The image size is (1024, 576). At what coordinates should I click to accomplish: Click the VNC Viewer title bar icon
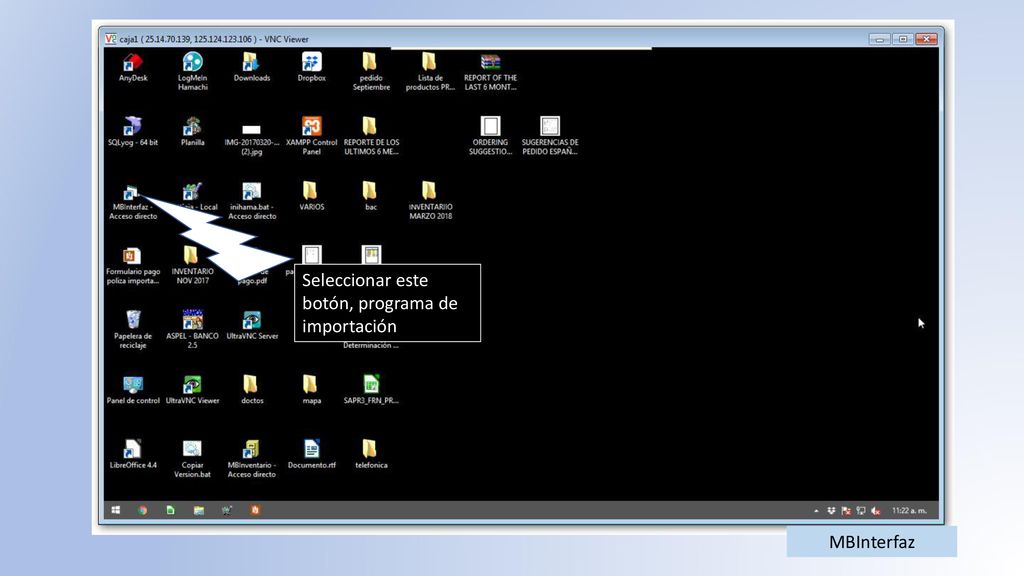[110, 39]
